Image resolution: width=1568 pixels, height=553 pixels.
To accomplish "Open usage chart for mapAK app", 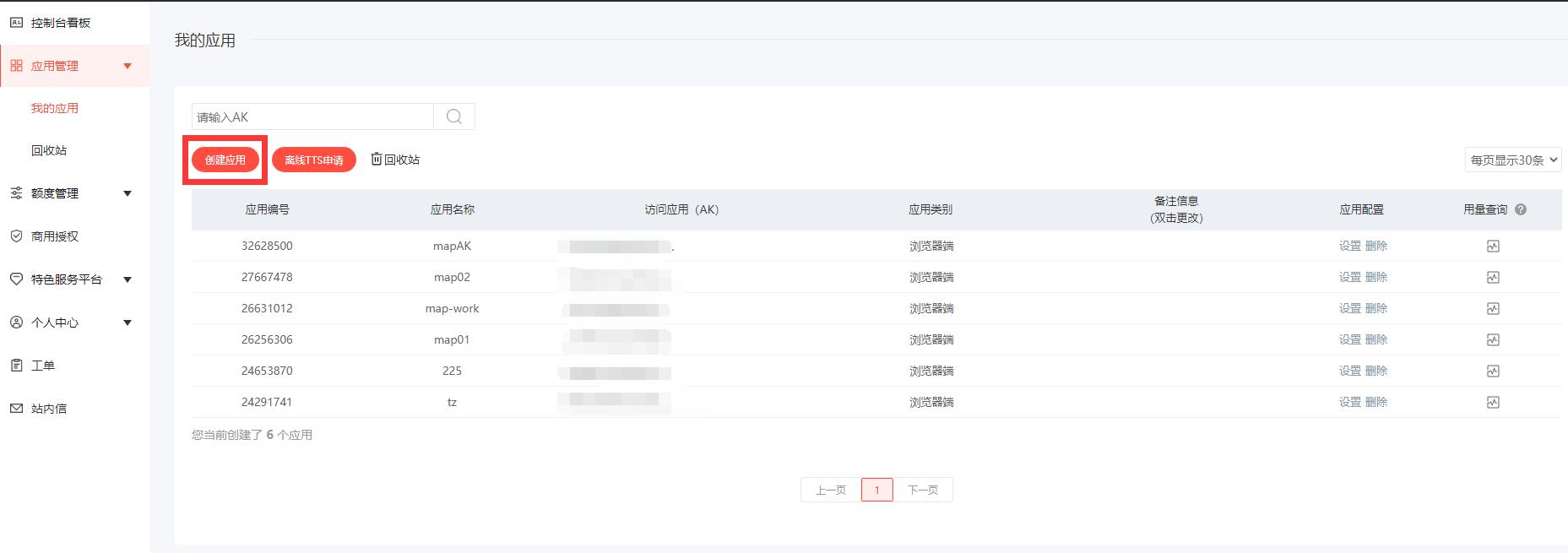I will 1493,247.
